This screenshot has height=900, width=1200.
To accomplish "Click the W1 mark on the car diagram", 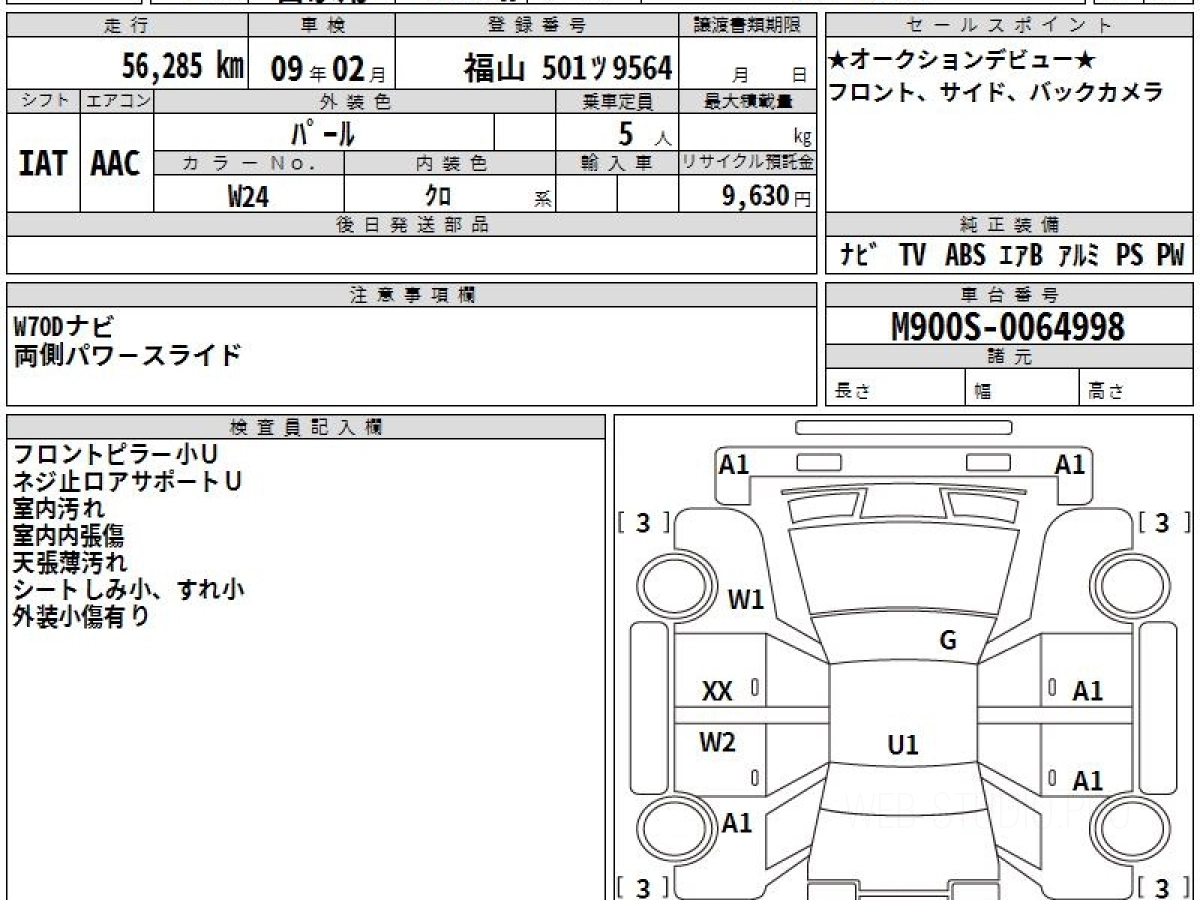I will (745, 600).
